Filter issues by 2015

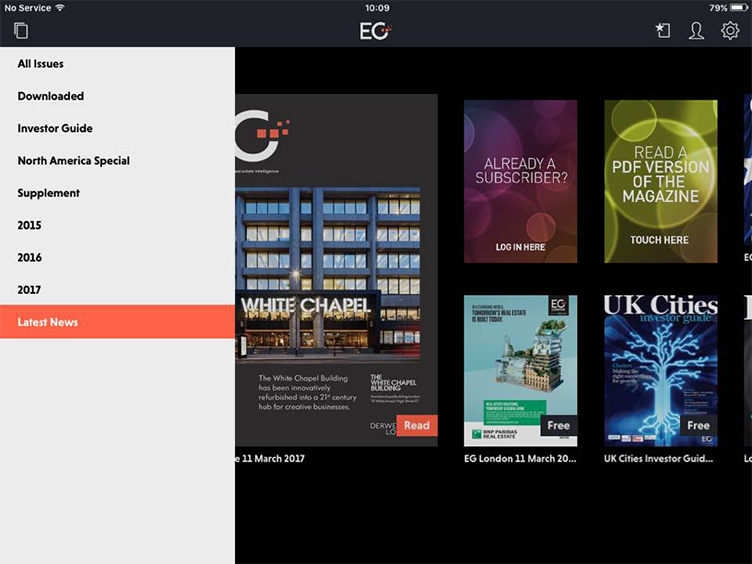pos(118,225)
